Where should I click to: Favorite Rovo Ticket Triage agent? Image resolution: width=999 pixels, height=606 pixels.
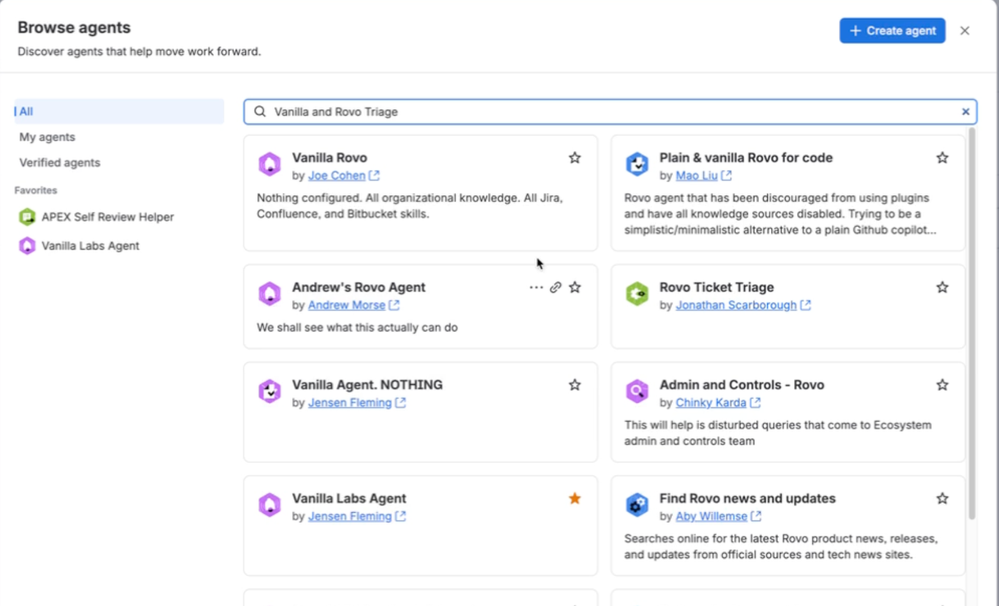tap(942, 287)
